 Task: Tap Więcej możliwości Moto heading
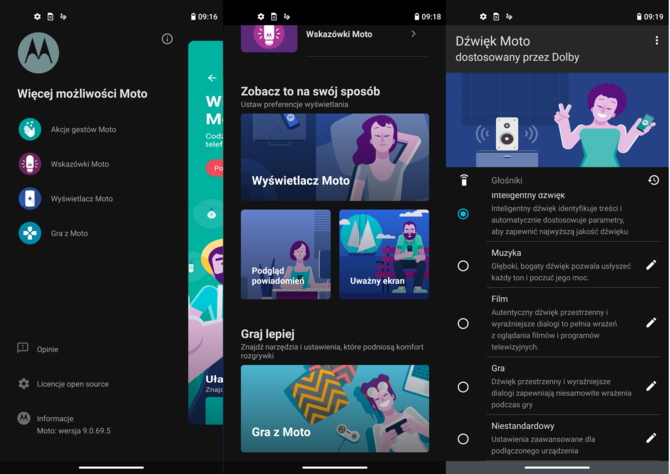(82, 94)
